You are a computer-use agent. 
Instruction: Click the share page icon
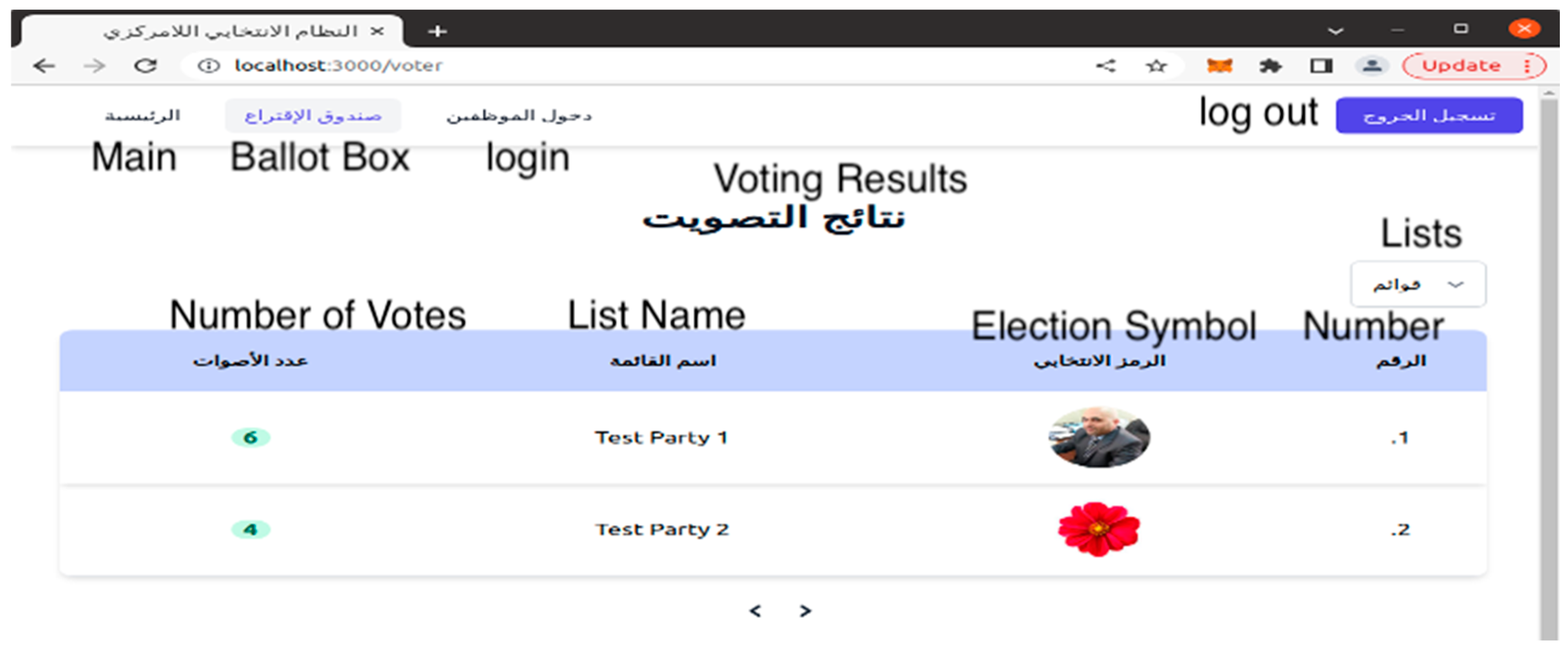[x=1106, y=66]
